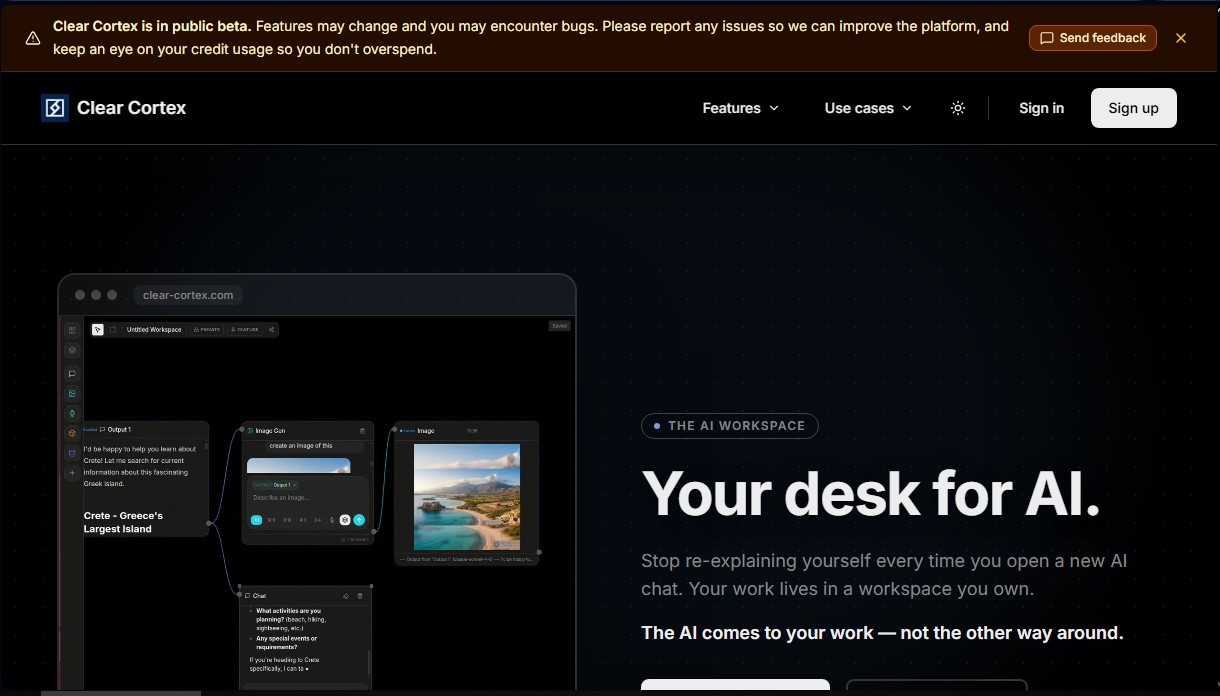1220x696 pixels.
Task: Click the Your desk for AI headline
Action: click(x=871, y=493)
